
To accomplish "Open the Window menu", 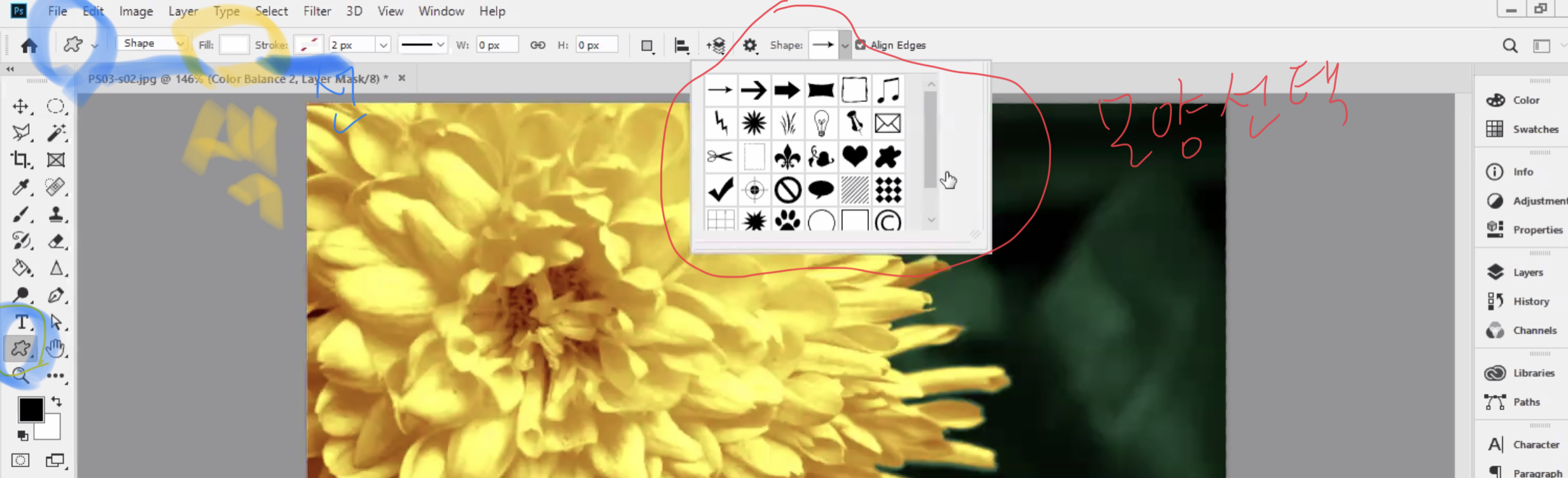I will (x=441, y=11).
